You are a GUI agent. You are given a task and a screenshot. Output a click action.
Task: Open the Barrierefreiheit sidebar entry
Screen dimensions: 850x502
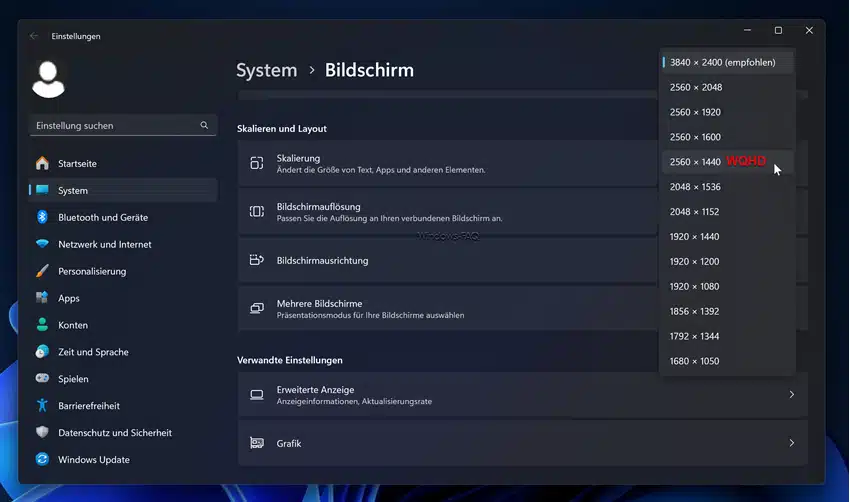tap(123, 406)
